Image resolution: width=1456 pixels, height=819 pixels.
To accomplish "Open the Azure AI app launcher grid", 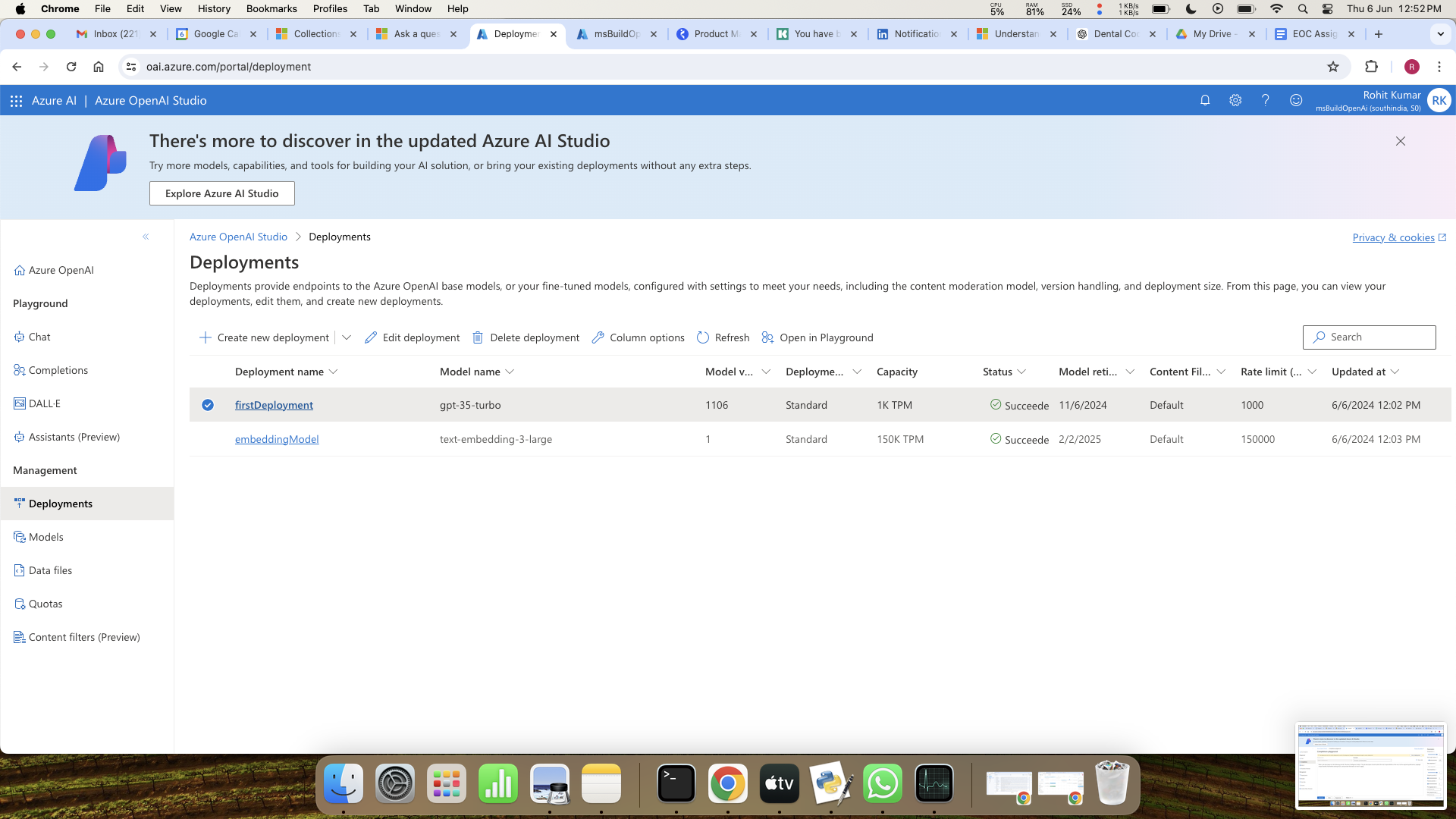I will click(16, 101).
